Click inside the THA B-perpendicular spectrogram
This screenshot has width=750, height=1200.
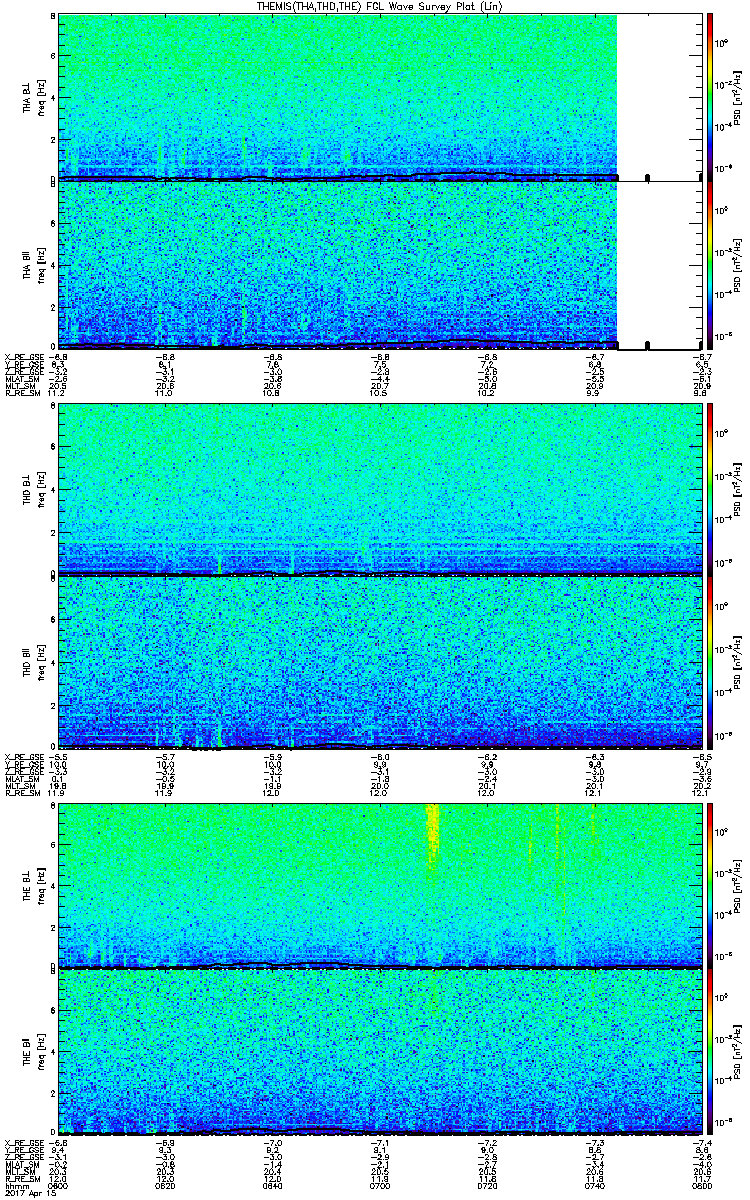tap(337, 96)
